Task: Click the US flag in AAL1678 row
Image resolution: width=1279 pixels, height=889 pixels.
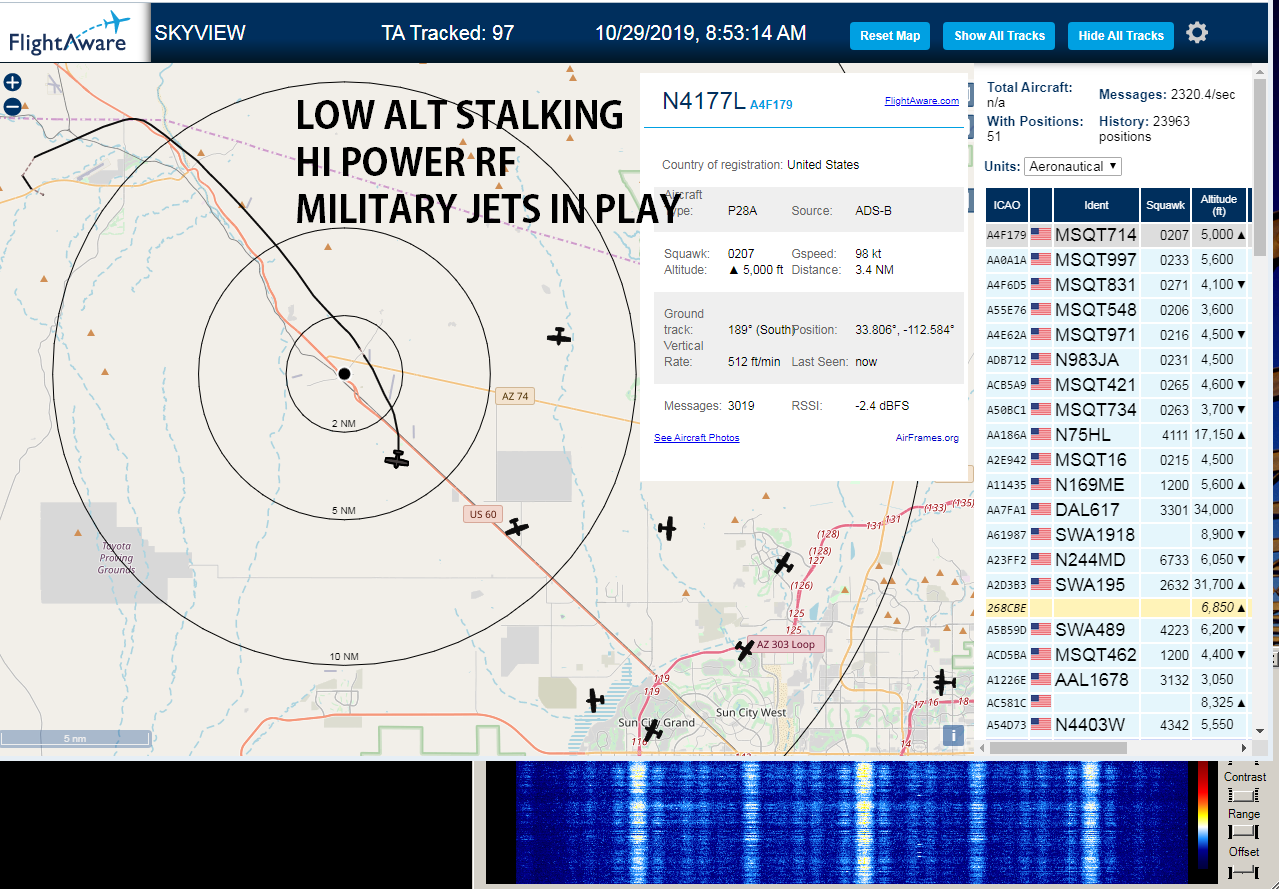Action: (1041, 679)
